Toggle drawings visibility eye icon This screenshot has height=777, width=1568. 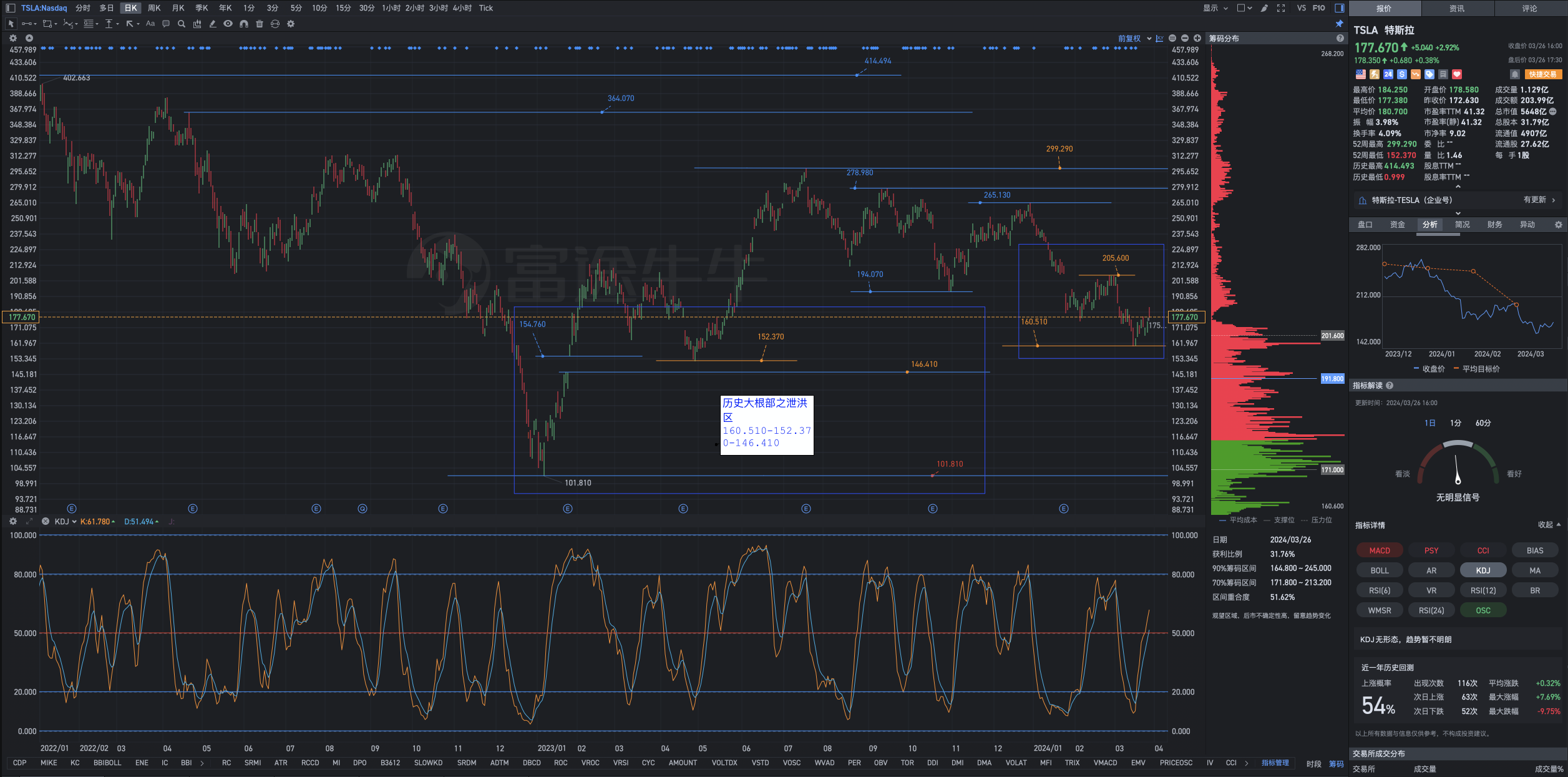(228, 24)
